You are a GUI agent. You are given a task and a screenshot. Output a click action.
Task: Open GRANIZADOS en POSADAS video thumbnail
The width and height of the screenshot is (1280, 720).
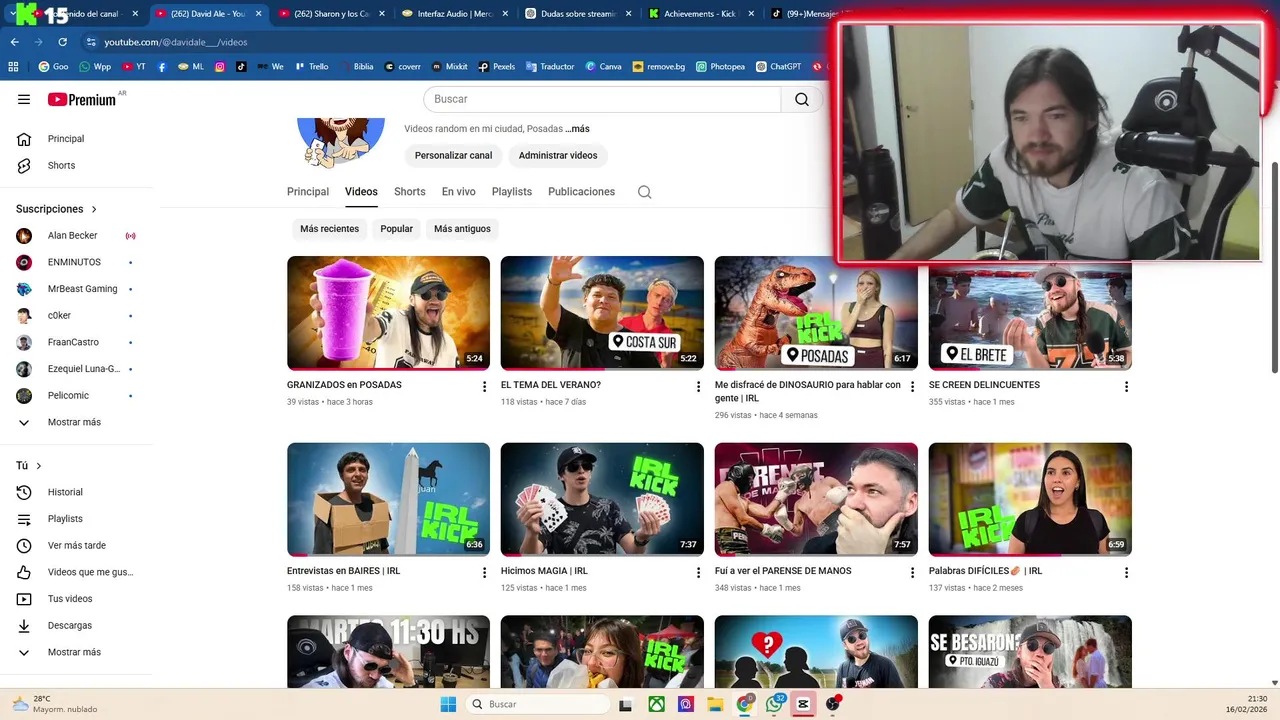point(388,313)
